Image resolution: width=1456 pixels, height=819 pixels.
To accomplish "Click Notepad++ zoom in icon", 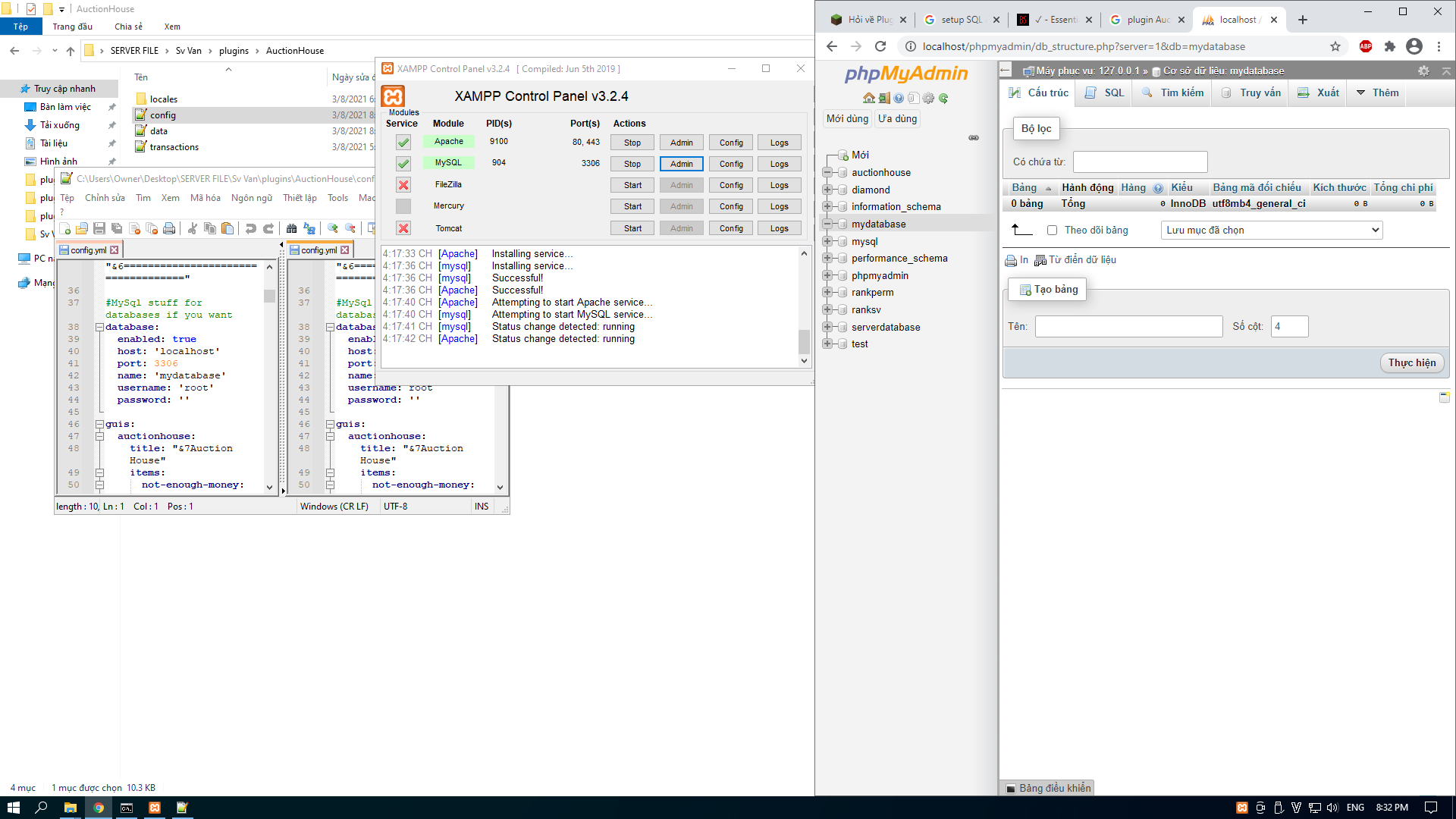I will pyautogui.click(x=333, y=228).
